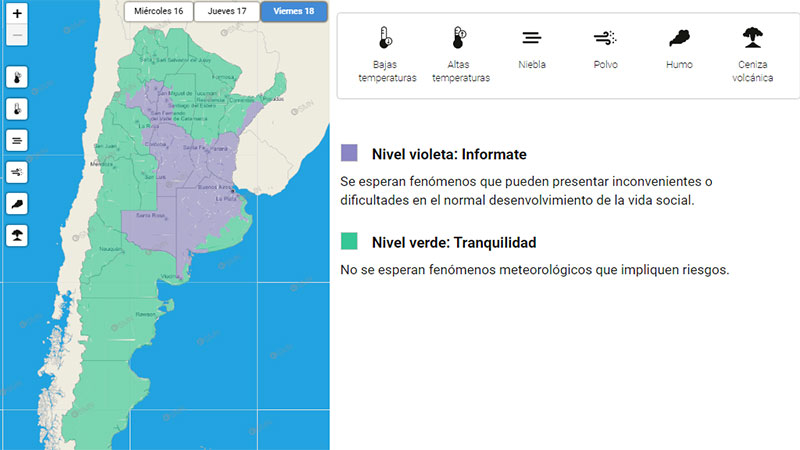This screenshot has height=450, width=800.
Task: Select the Viernes 18 forecast tab
Action: click(x=294, y=11)
